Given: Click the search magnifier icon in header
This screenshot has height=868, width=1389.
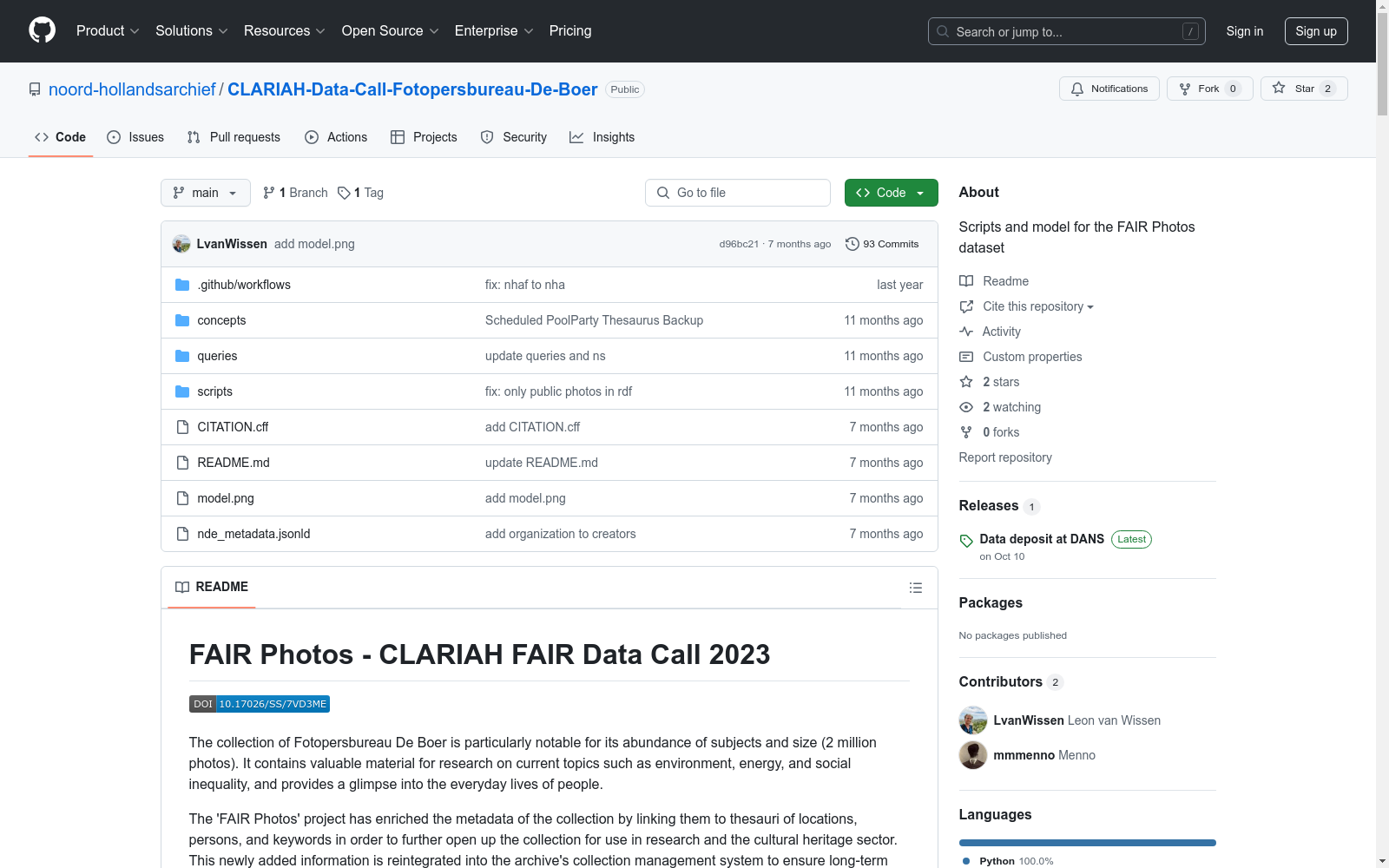Looking at the screenshot, I should (943, 31).
